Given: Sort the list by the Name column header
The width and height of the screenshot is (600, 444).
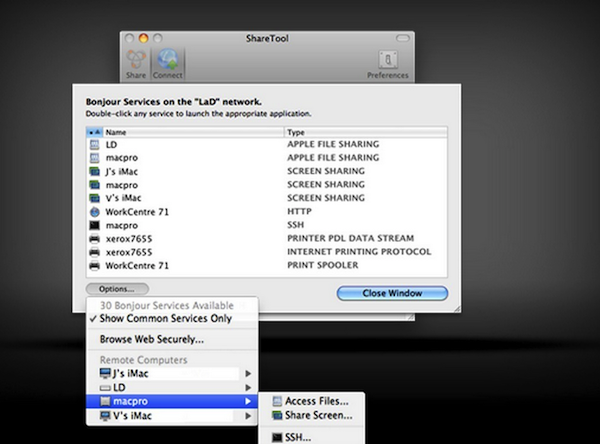Looking at the screenshot, I should (x=190, y=132).
